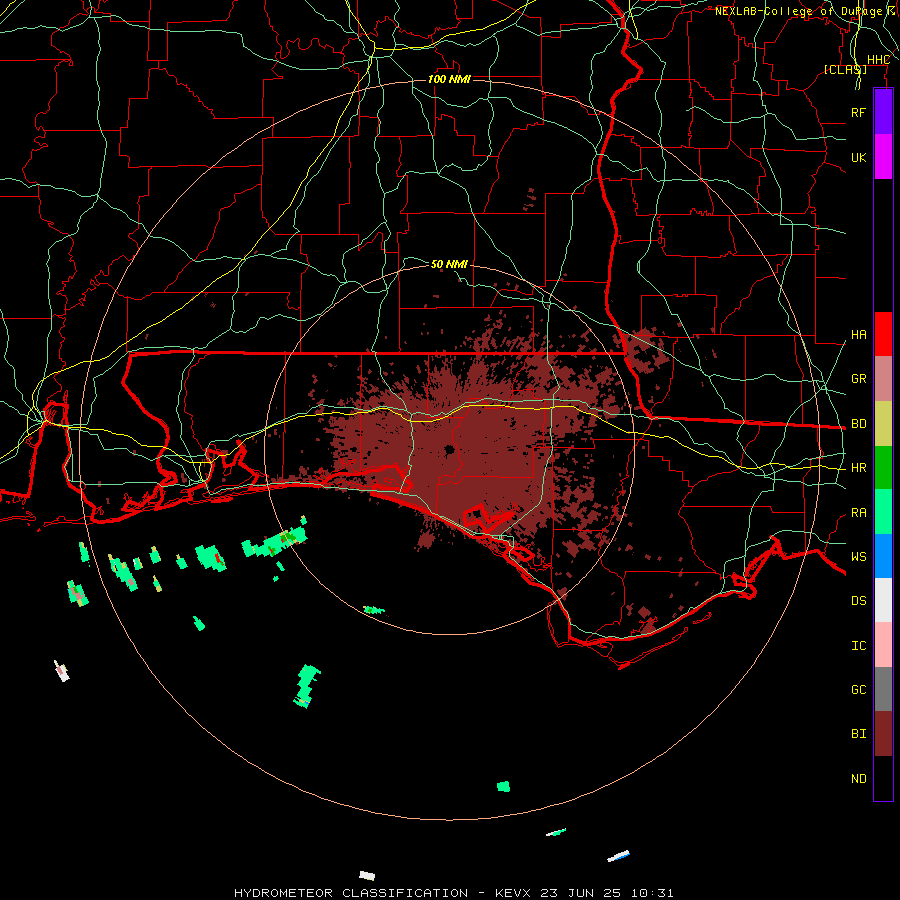Click the 'GC' legend label text
Screen dimensions: 900x900
pos(858,690)
